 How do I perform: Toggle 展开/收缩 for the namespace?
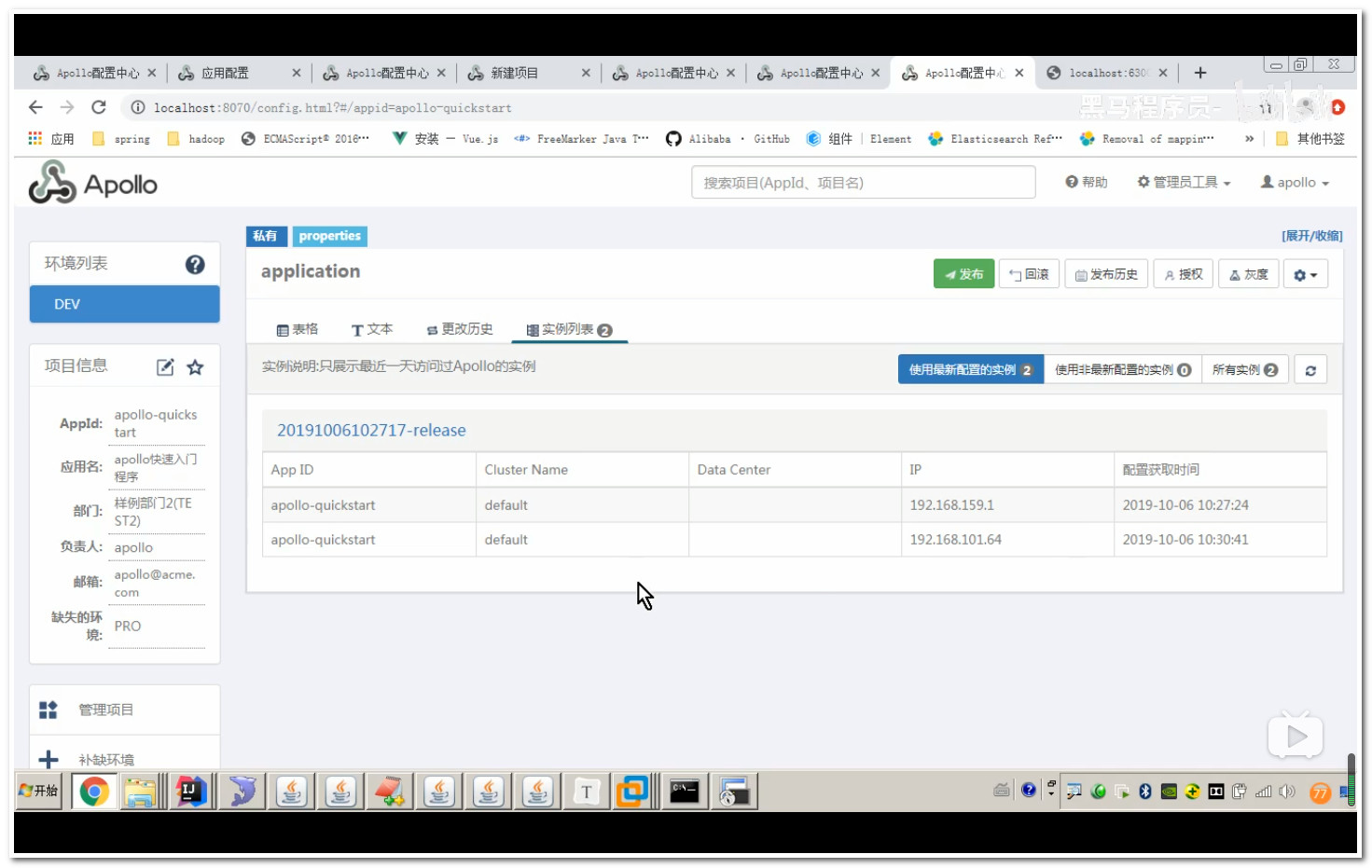[x=1311, y=236]
